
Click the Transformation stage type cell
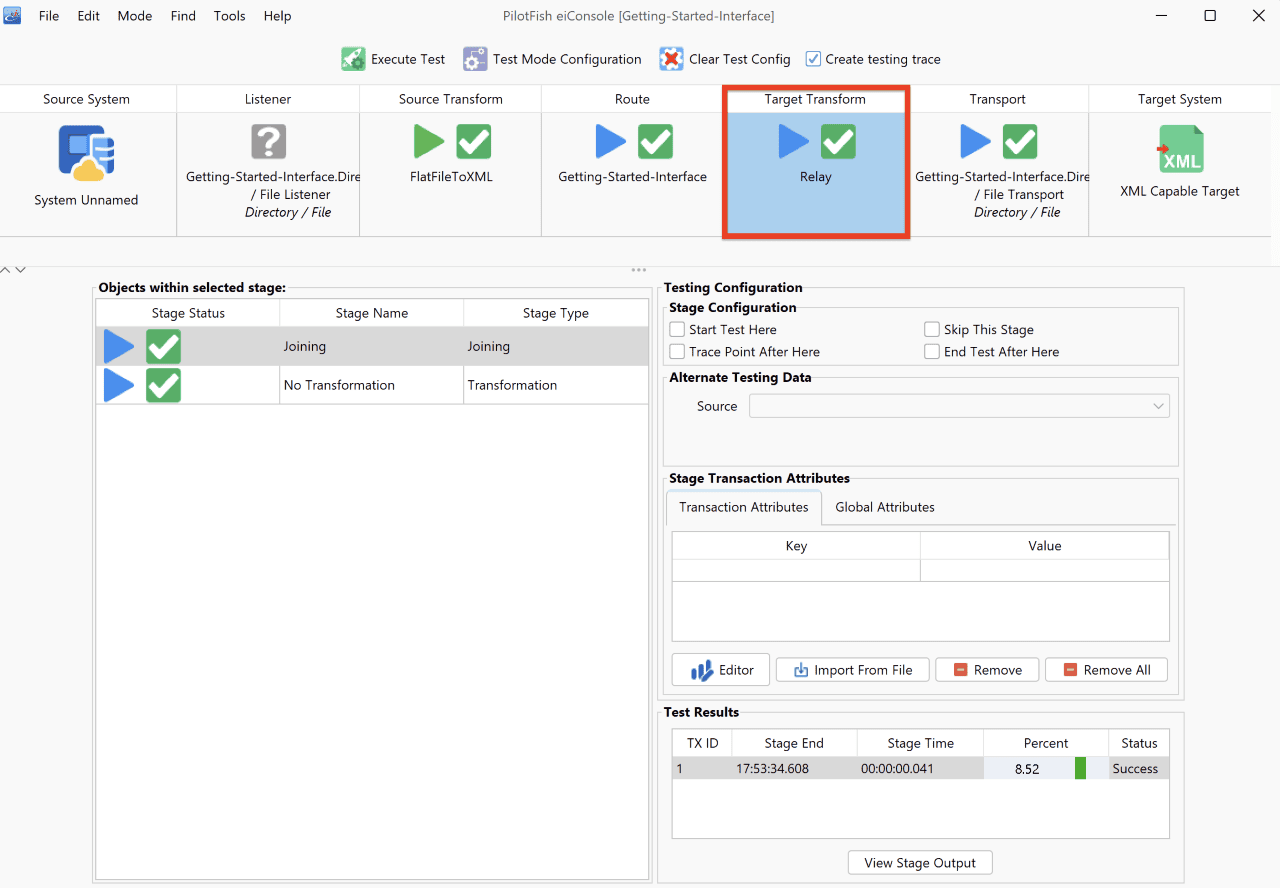[x=556, y=385]
